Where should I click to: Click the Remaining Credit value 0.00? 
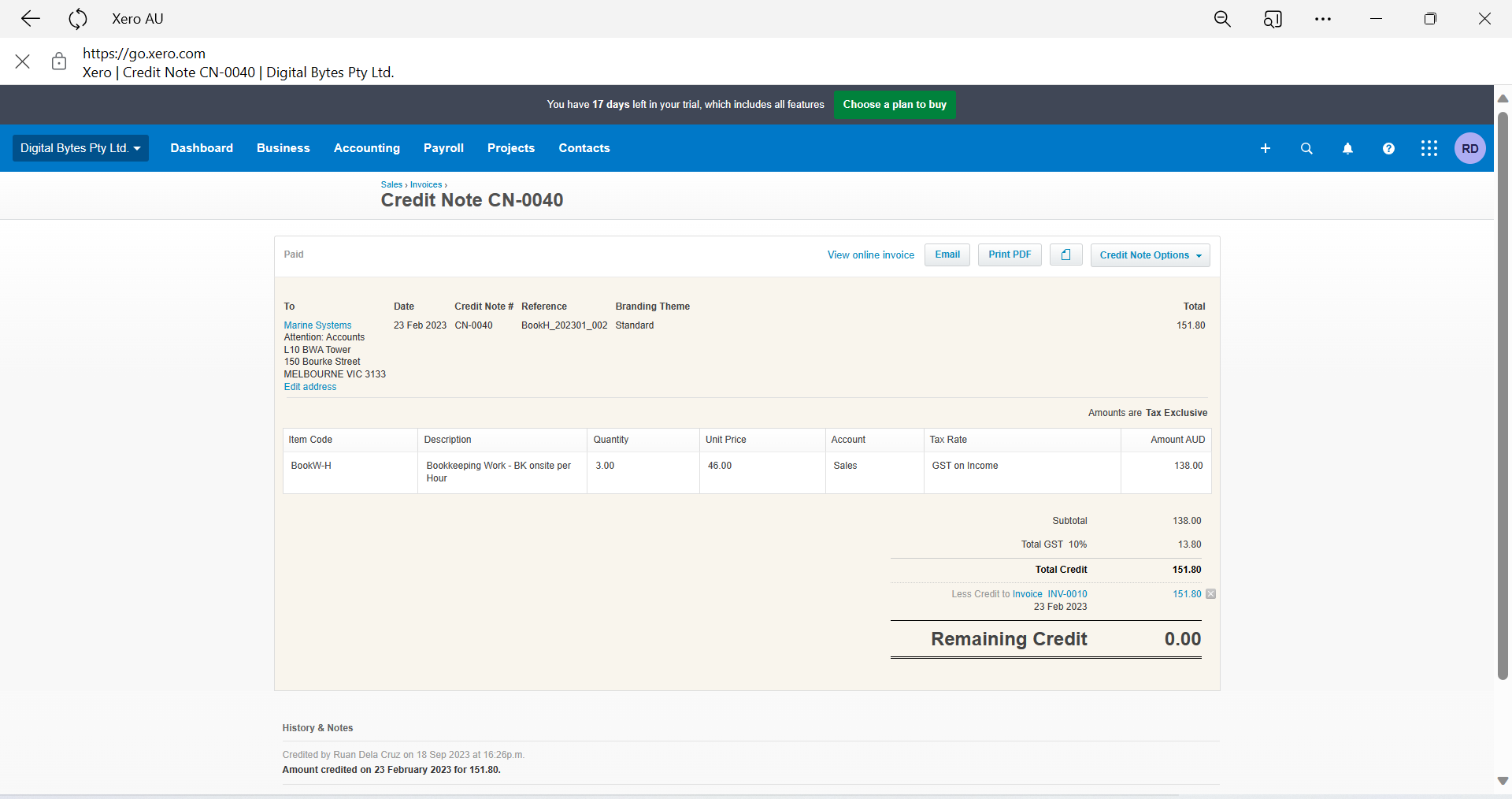pyautogui.click(x=1183, y=639)
